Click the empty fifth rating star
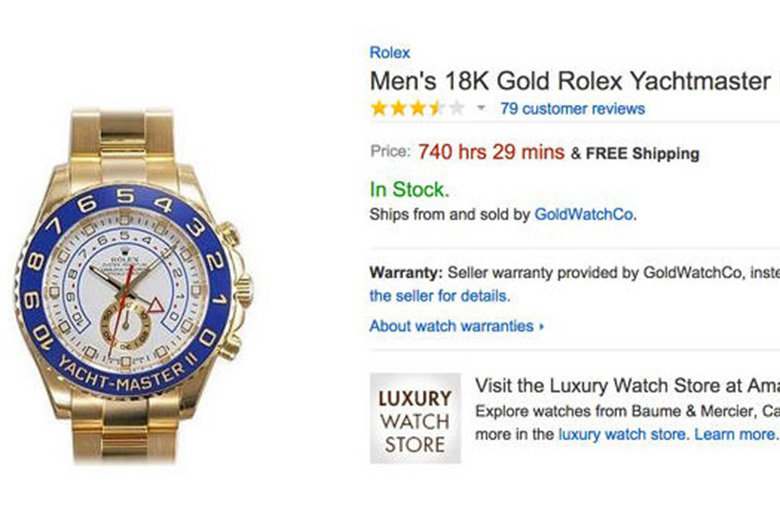Screen dimensions: 780x520 pyautogui.click(x=456, y=108)
